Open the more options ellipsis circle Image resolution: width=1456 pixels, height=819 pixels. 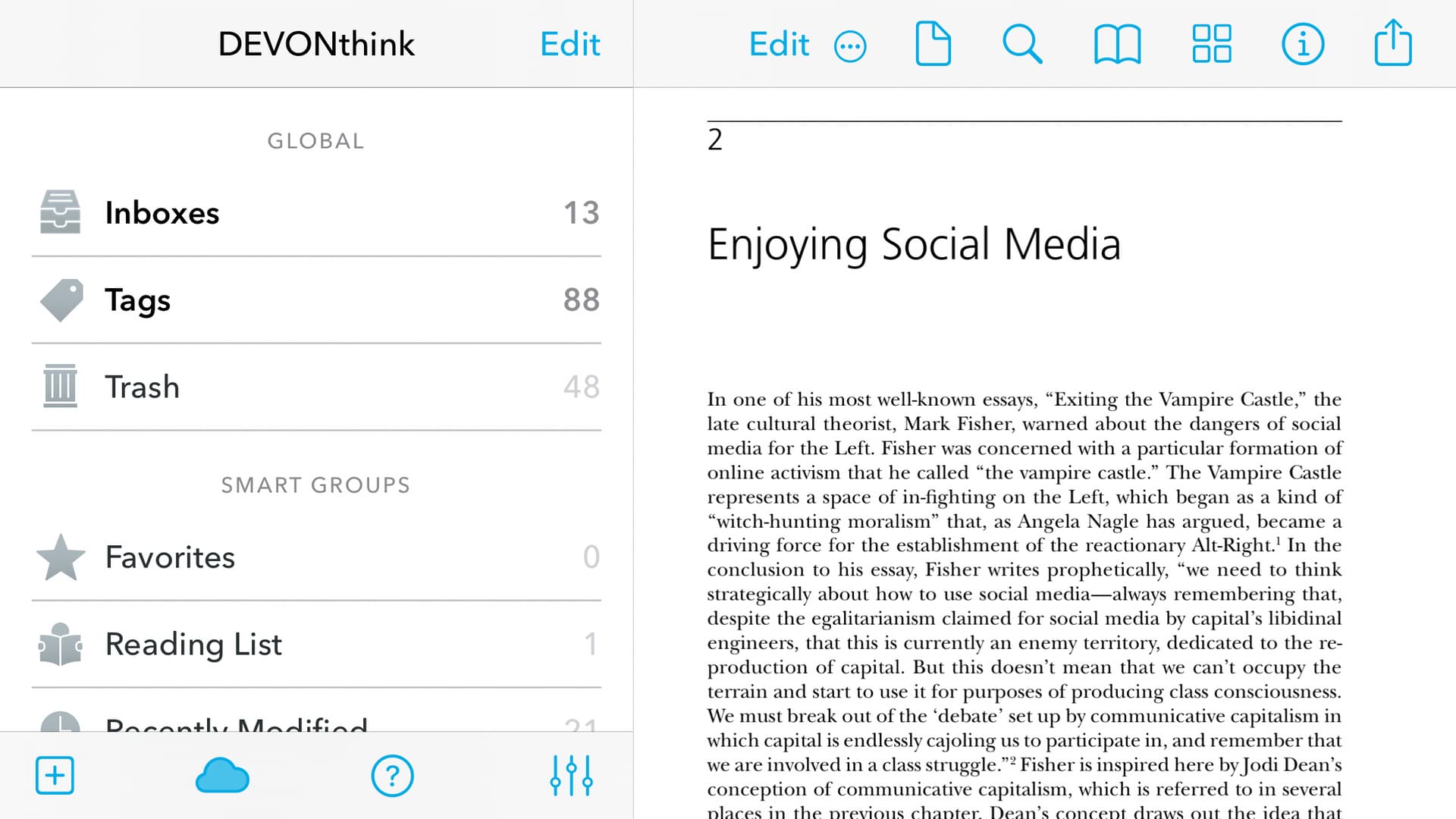(850, 46)
